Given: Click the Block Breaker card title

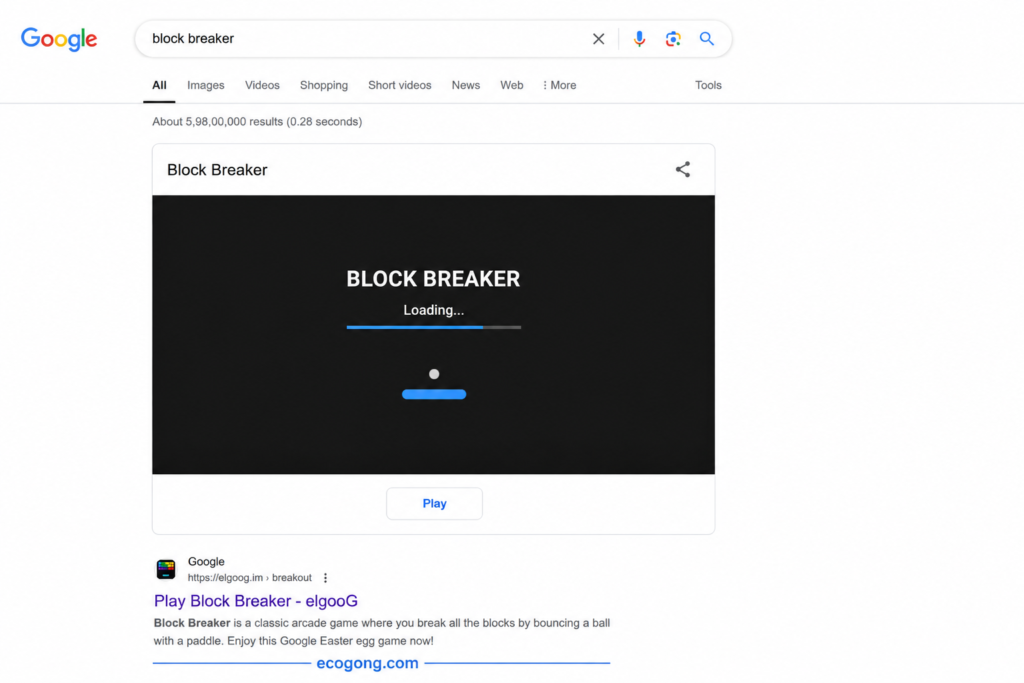Looking at the screenshot, I should [217, 170].
